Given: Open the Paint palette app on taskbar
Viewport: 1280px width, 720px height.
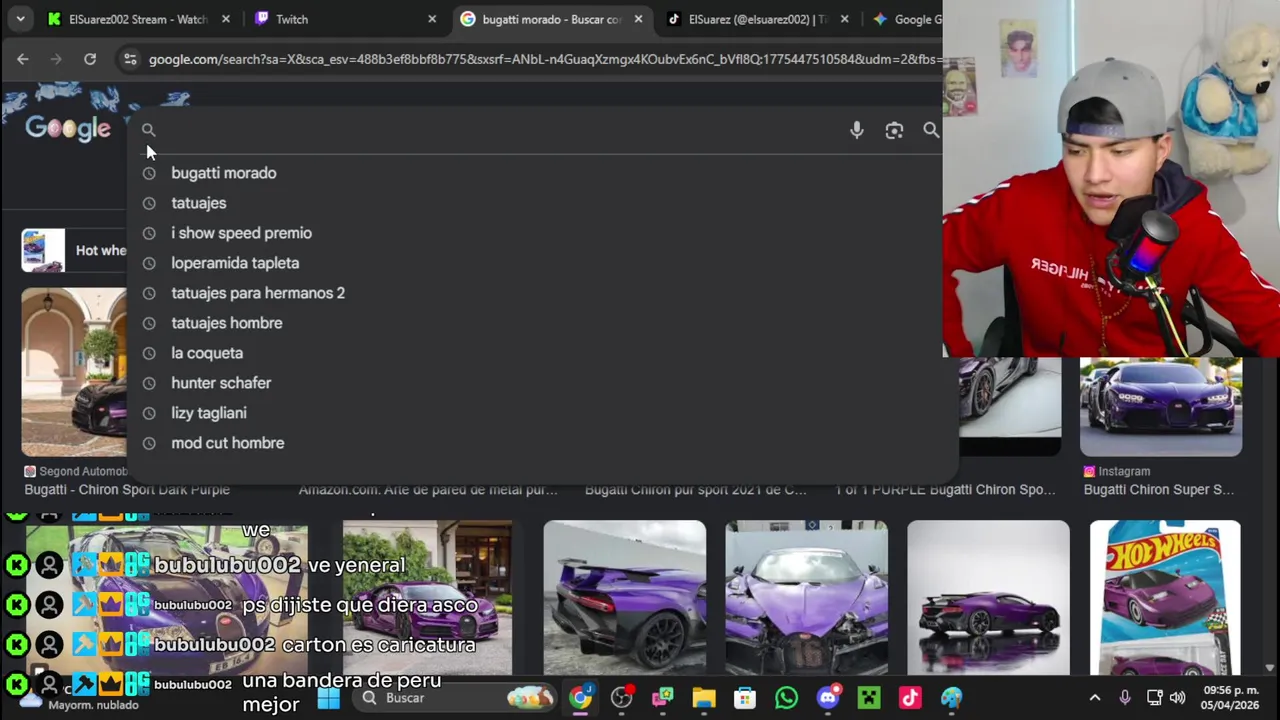Looking at the screenshot, I should [x=951, y=698].
